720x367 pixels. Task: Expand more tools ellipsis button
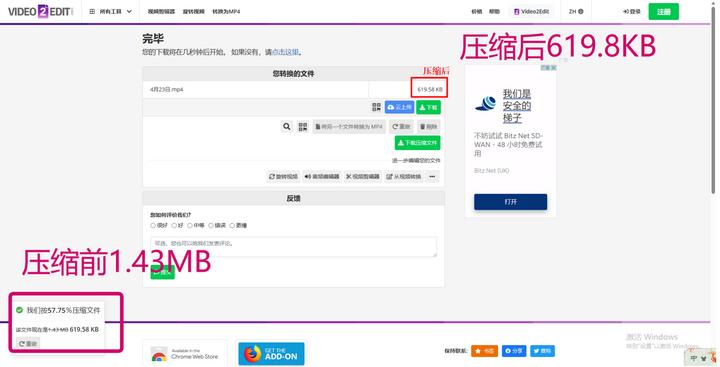click(432, 176)
